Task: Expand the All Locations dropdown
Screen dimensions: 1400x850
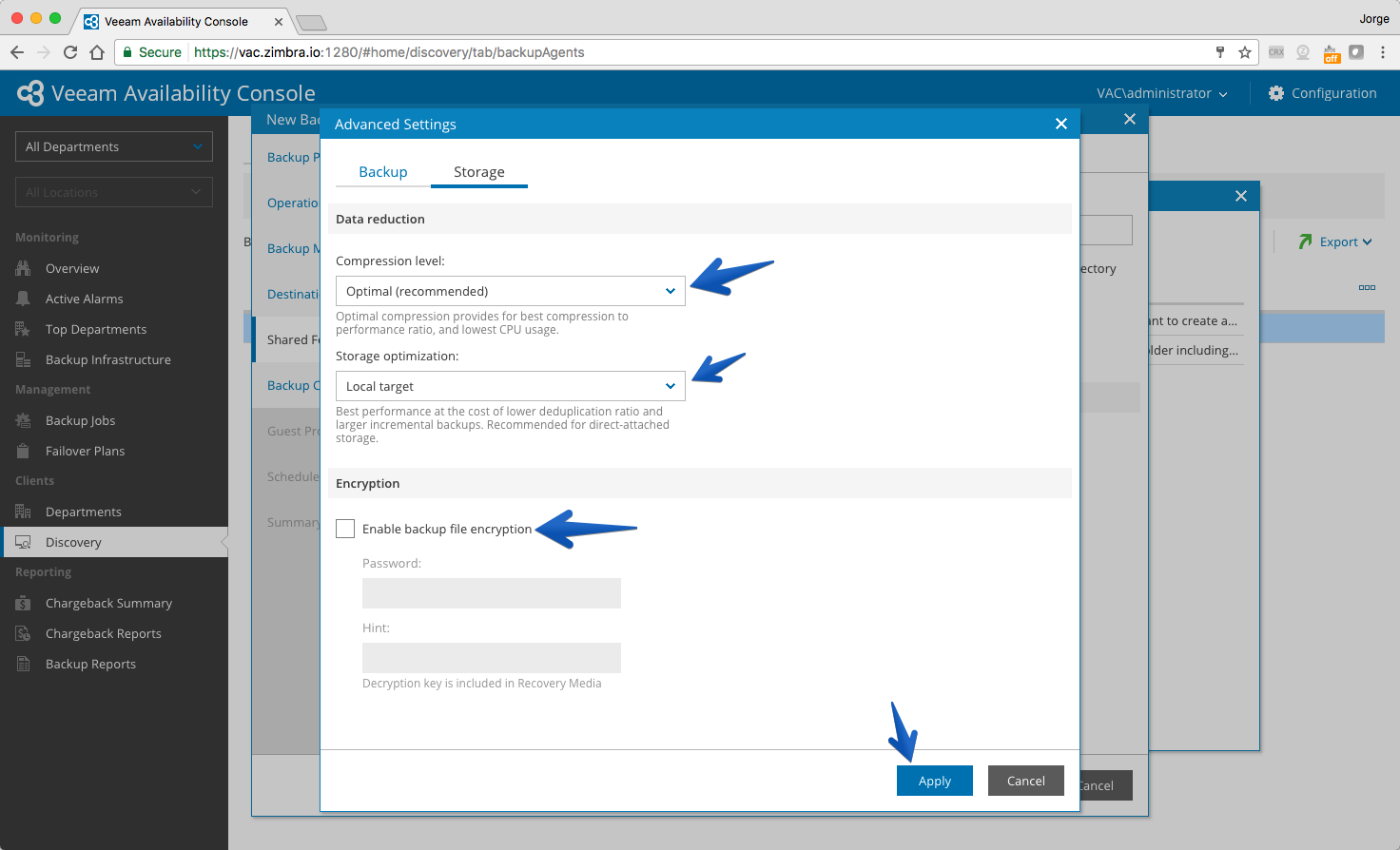Action: (x=114, y=192)
